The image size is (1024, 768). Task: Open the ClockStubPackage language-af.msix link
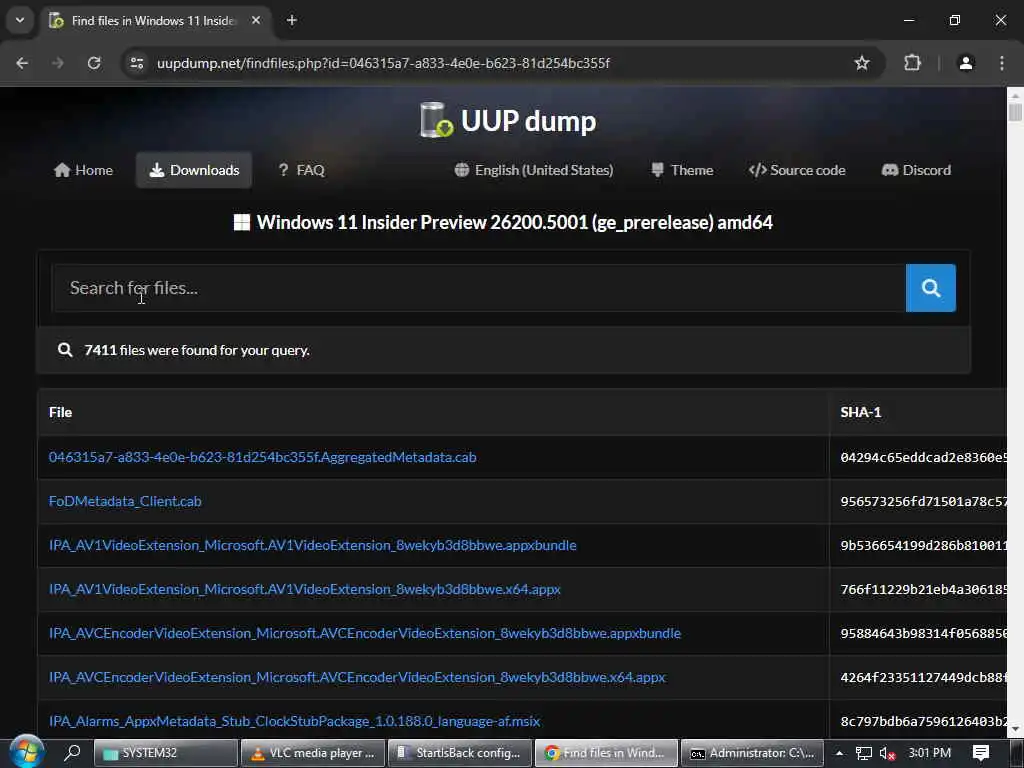295,721
